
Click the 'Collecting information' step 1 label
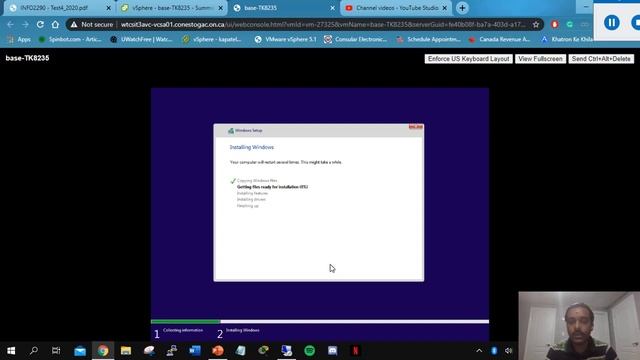pyautogui.click(x=183, y=330)
